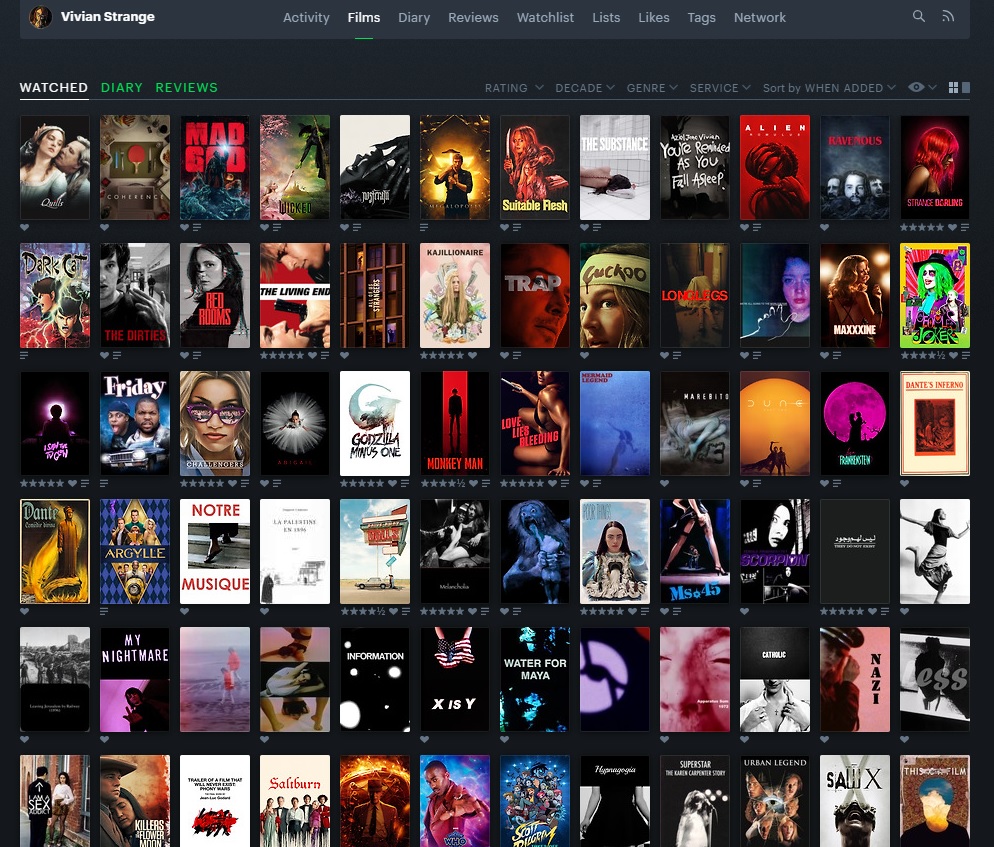Open the review icon under Poor Things
This screenshot has height=847, width=994.
tap(645, 611)
